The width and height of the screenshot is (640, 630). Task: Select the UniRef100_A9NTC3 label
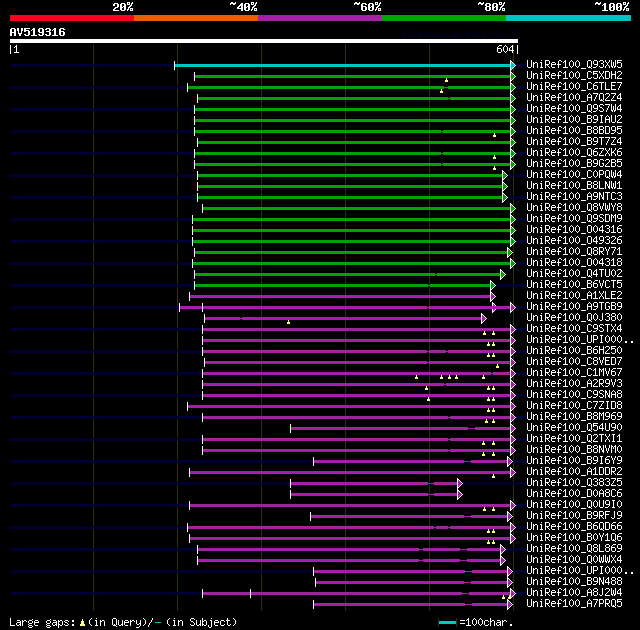574,197
